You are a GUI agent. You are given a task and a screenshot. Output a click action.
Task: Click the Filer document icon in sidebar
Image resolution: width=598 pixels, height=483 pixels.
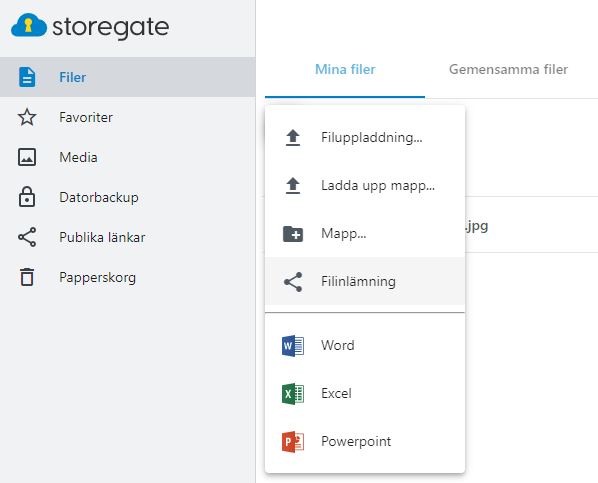(27, 77)
